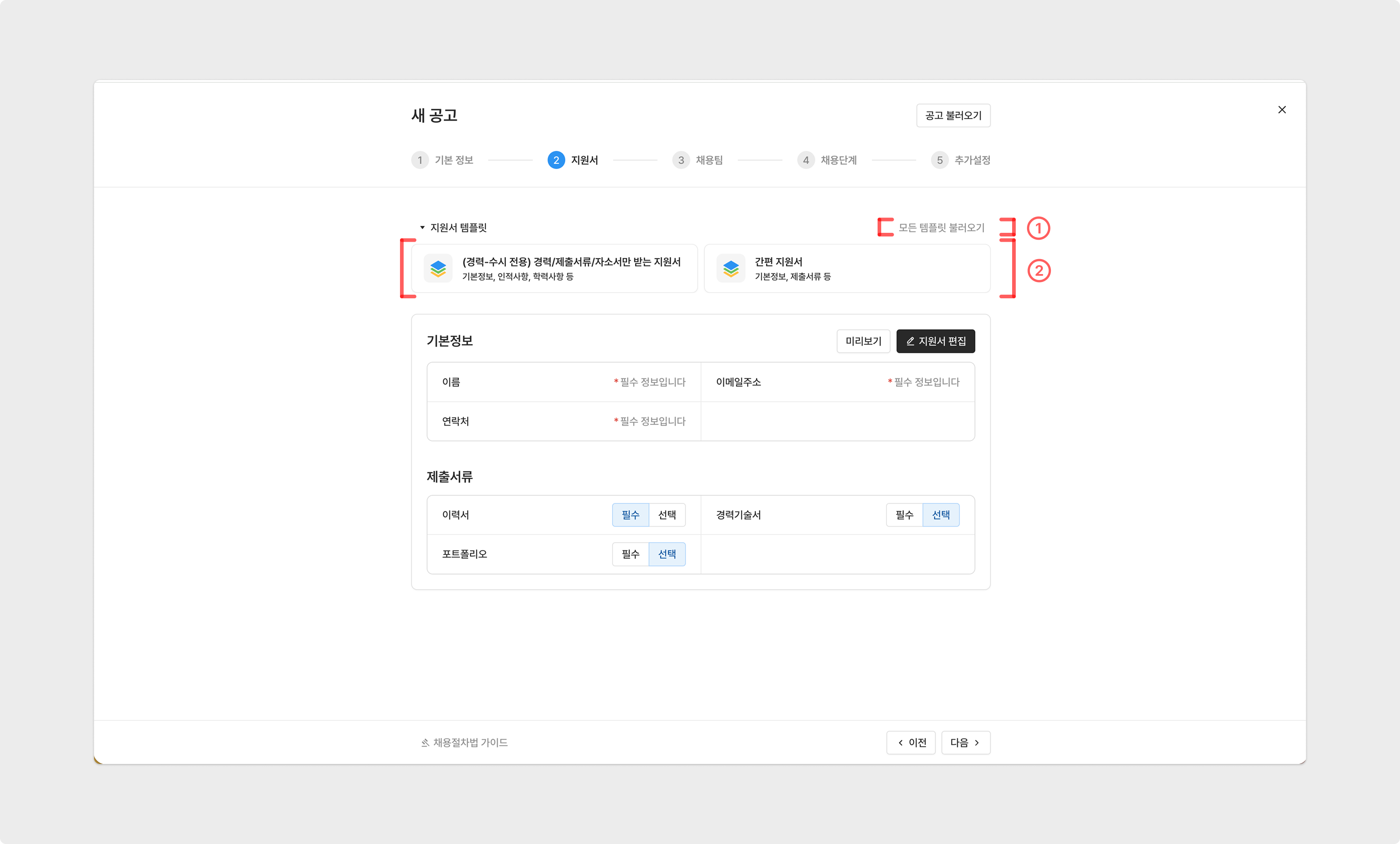Switch to the 채용단계 step tab
Viewport: 1400px width, 844px height.
838,160
